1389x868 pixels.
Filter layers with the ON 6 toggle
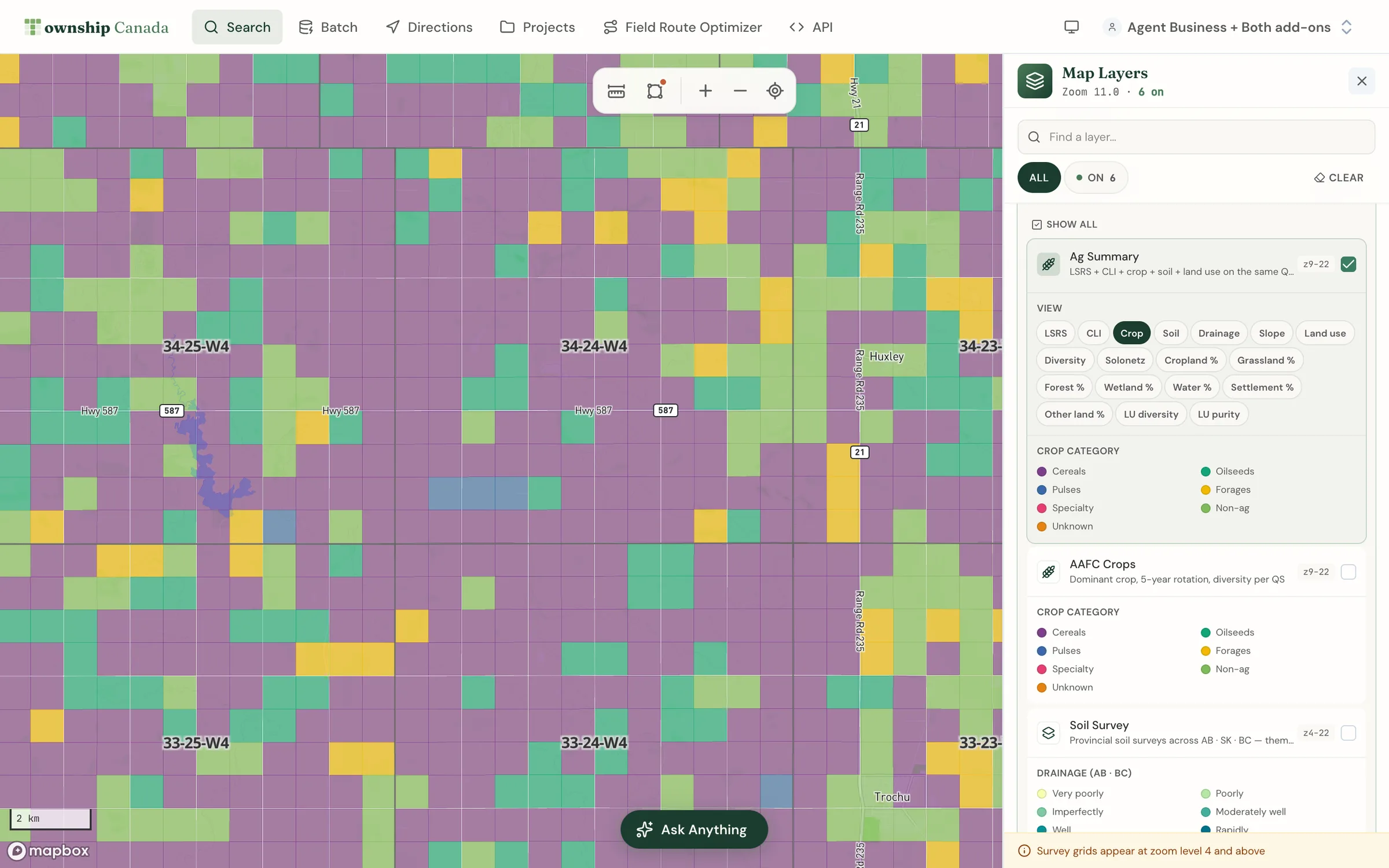coord(1096,178)
